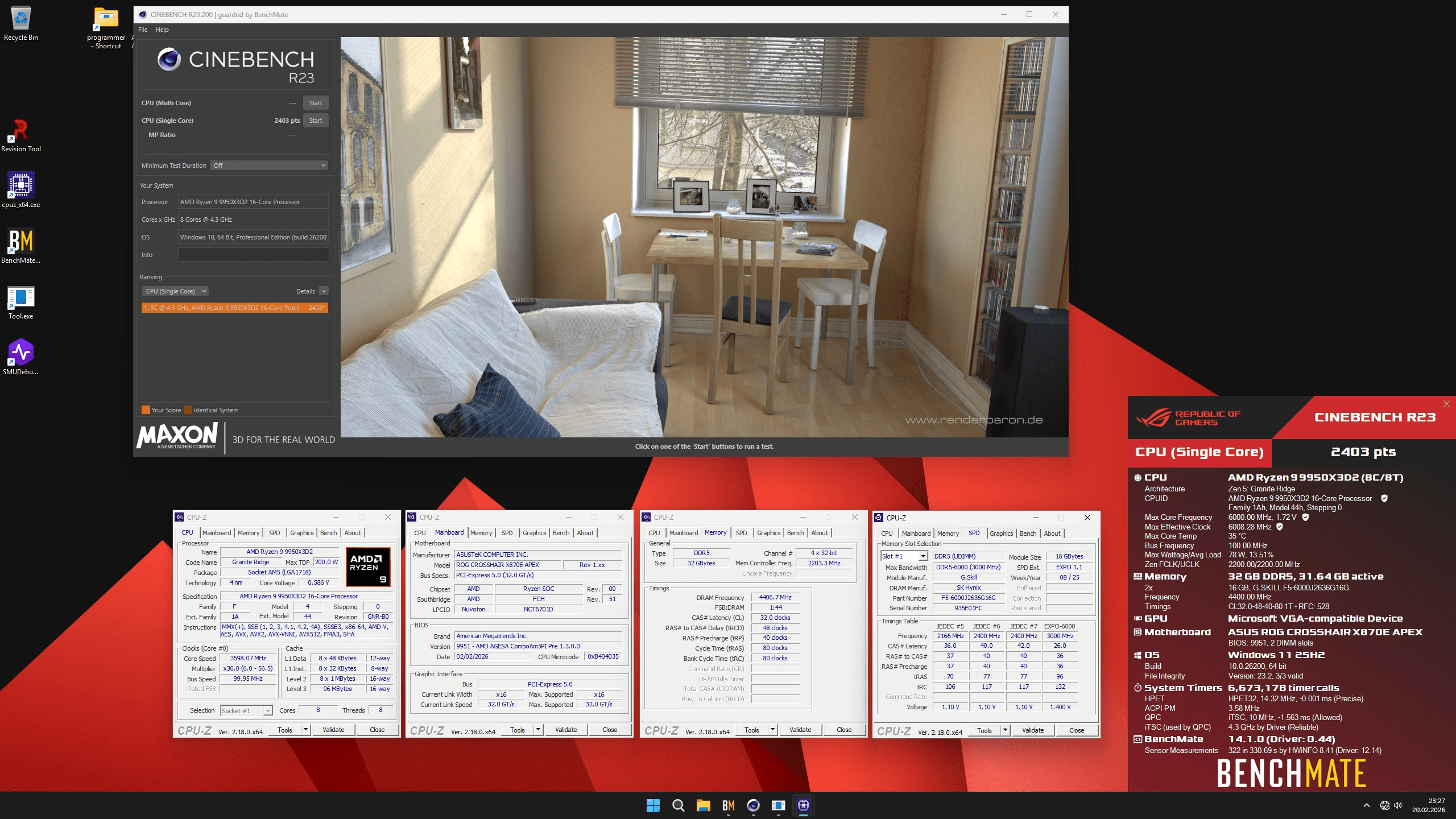The height and width of the screenshot is (819, 1456).
Task: Switch to BenchMate in the taskbar
Action: [x=729, y=805]
